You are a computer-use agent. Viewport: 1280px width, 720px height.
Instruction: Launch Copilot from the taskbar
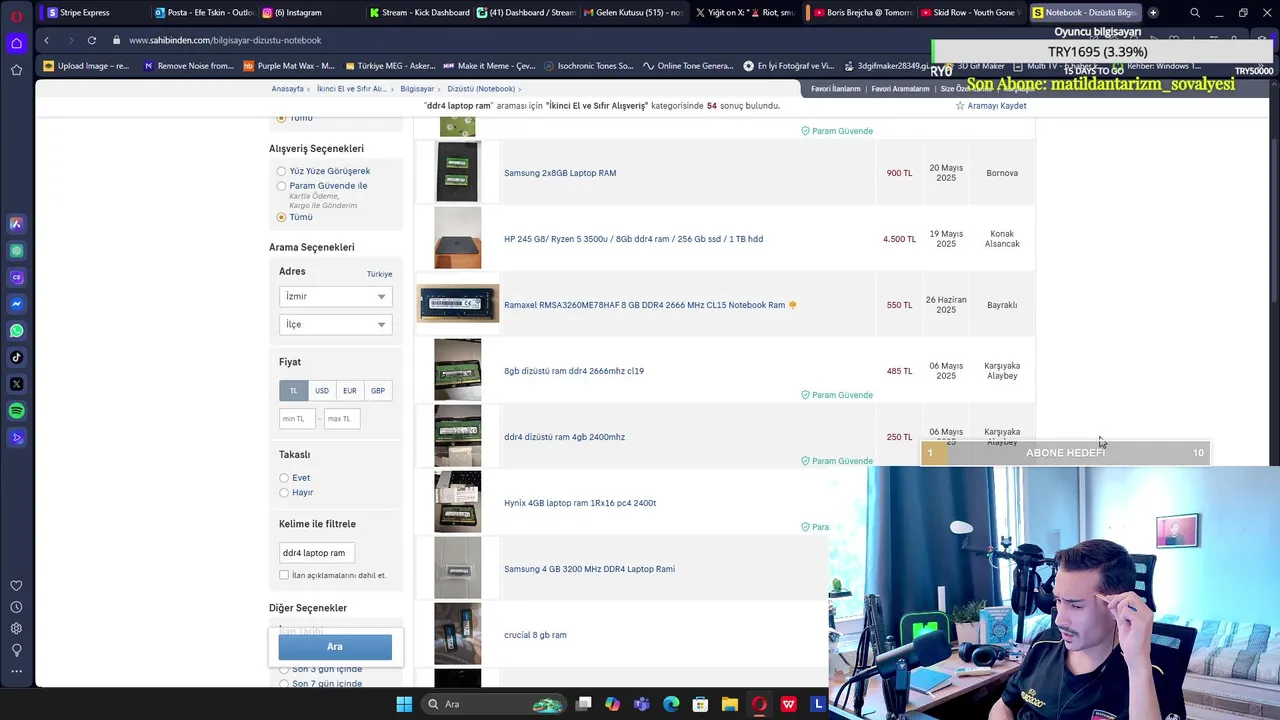point(612,704)
